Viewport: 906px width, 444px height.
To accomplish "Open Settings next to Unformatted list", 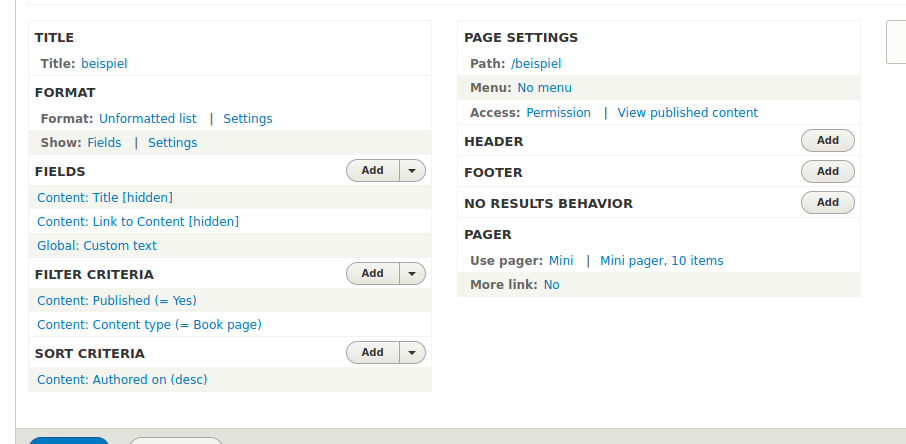I will click(247, 119).
